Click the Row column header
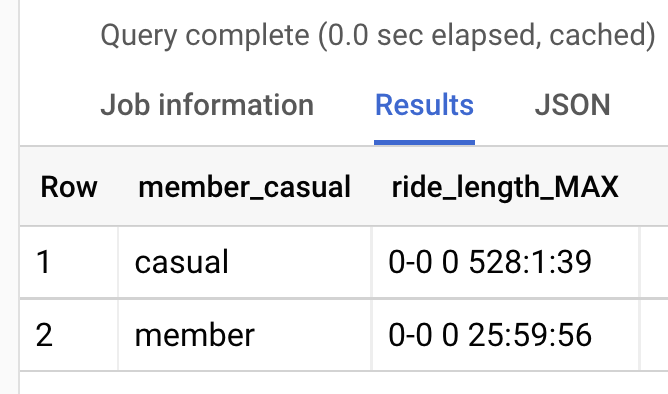 tap(69, 187)
